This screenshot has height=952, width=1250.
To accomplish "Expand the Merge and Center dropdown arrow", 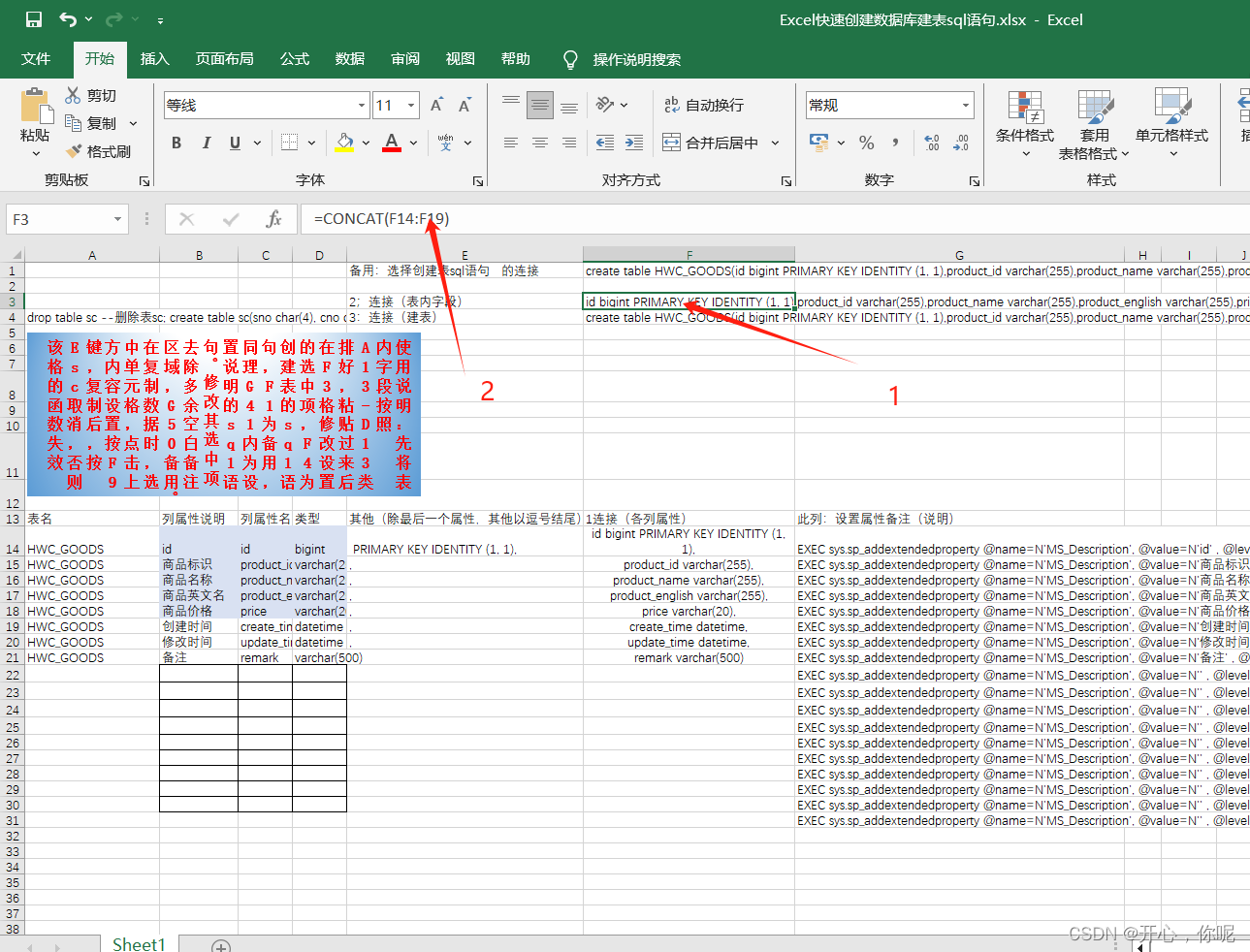I will 775,143.
